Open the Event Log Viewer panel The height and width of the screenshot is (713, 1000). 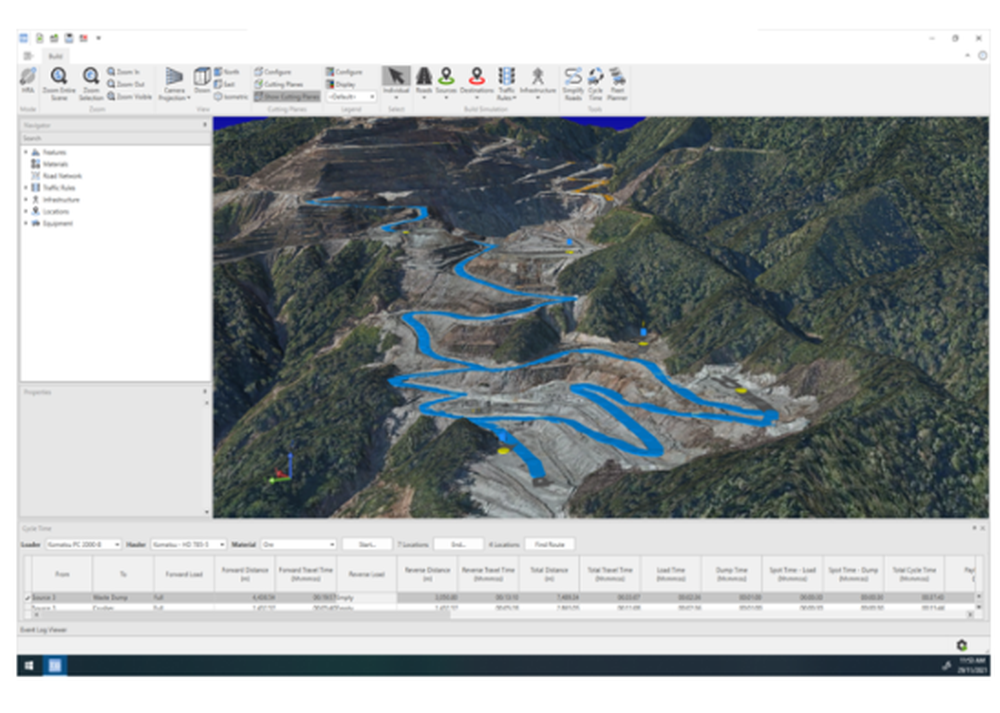(x=43, y=629)
